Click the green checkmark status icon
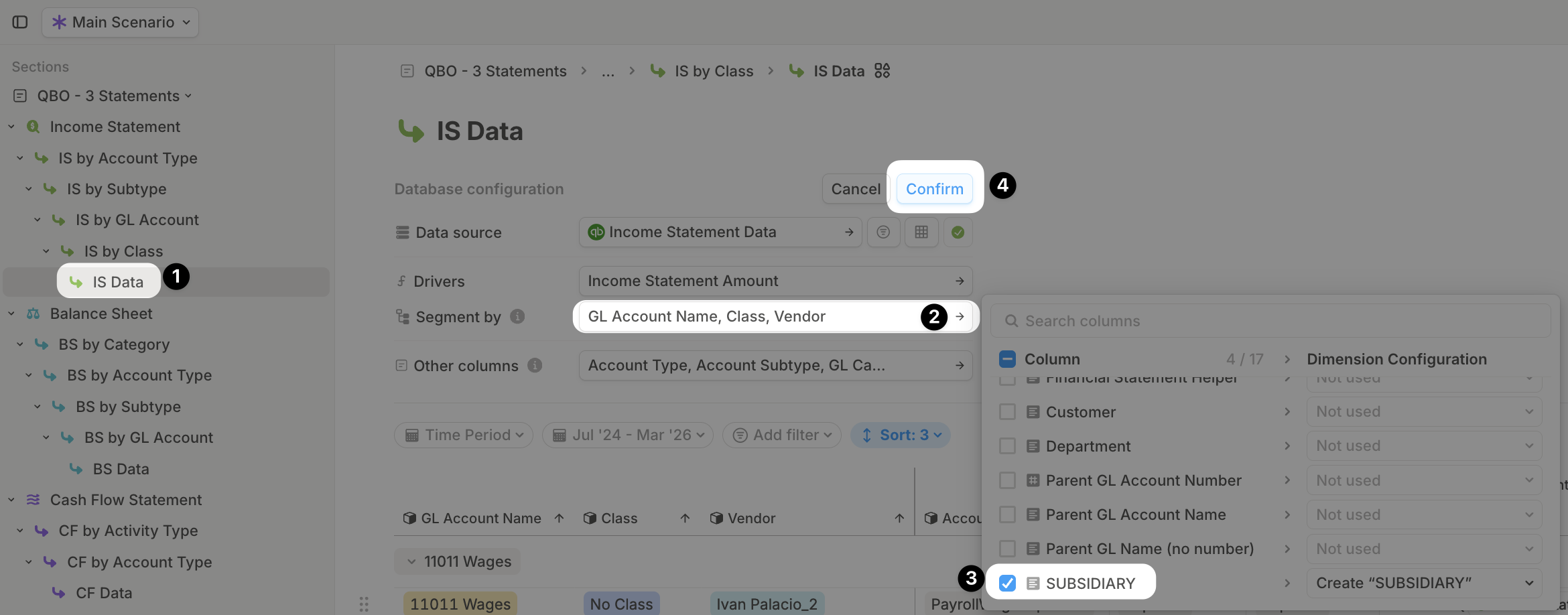Viewport: 1568px width, 615px height. (958, 232)
